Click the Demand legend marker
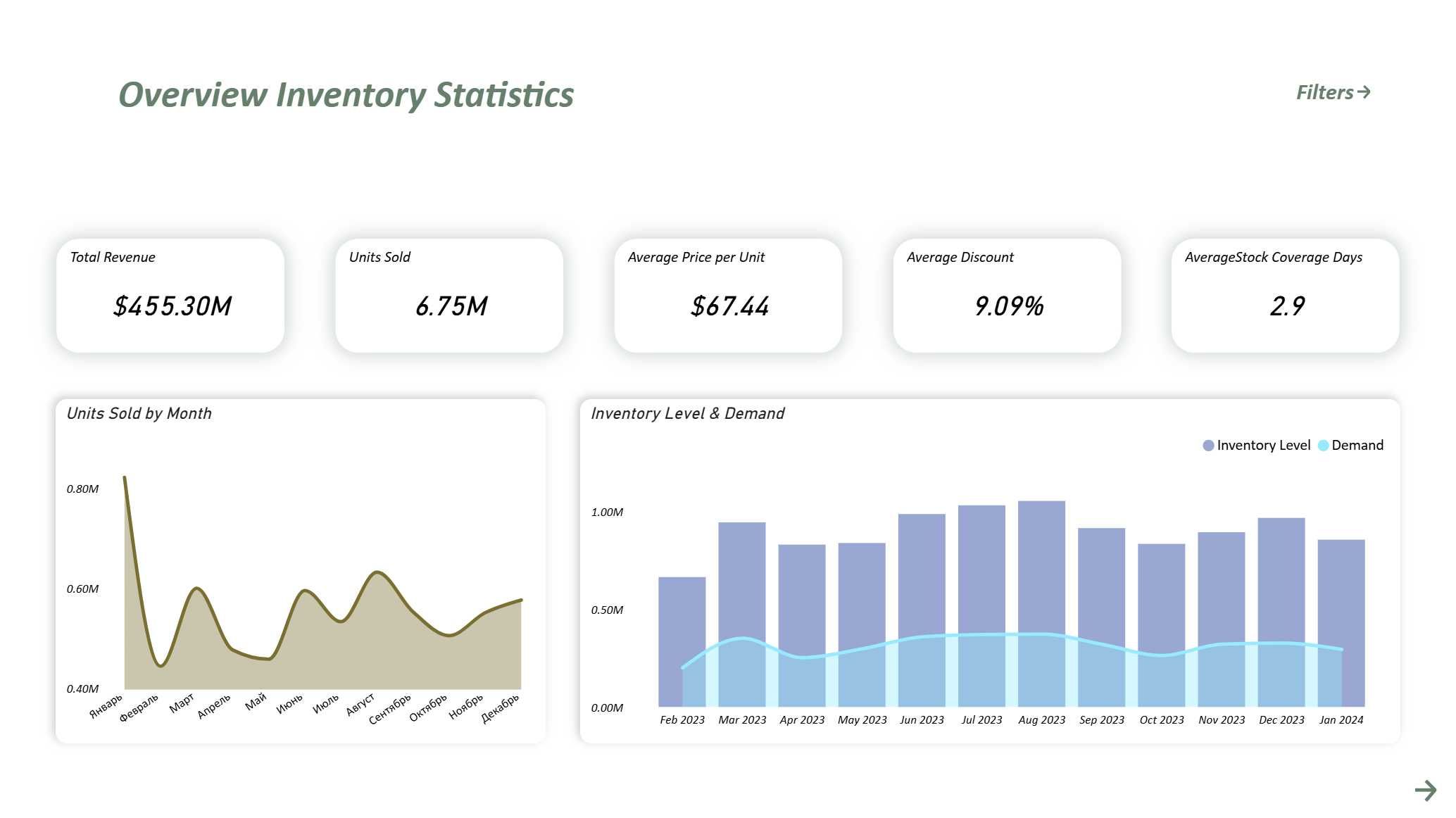This screenshot has width=1456, height=818. (1323, 446)
